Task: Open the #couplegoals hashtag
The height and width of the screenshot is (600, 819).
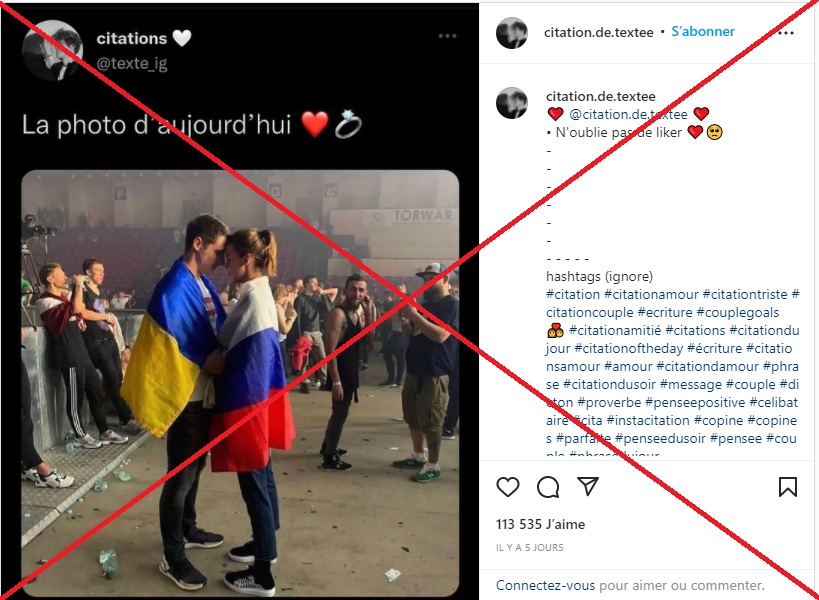Action: click(x=738, y=312)
